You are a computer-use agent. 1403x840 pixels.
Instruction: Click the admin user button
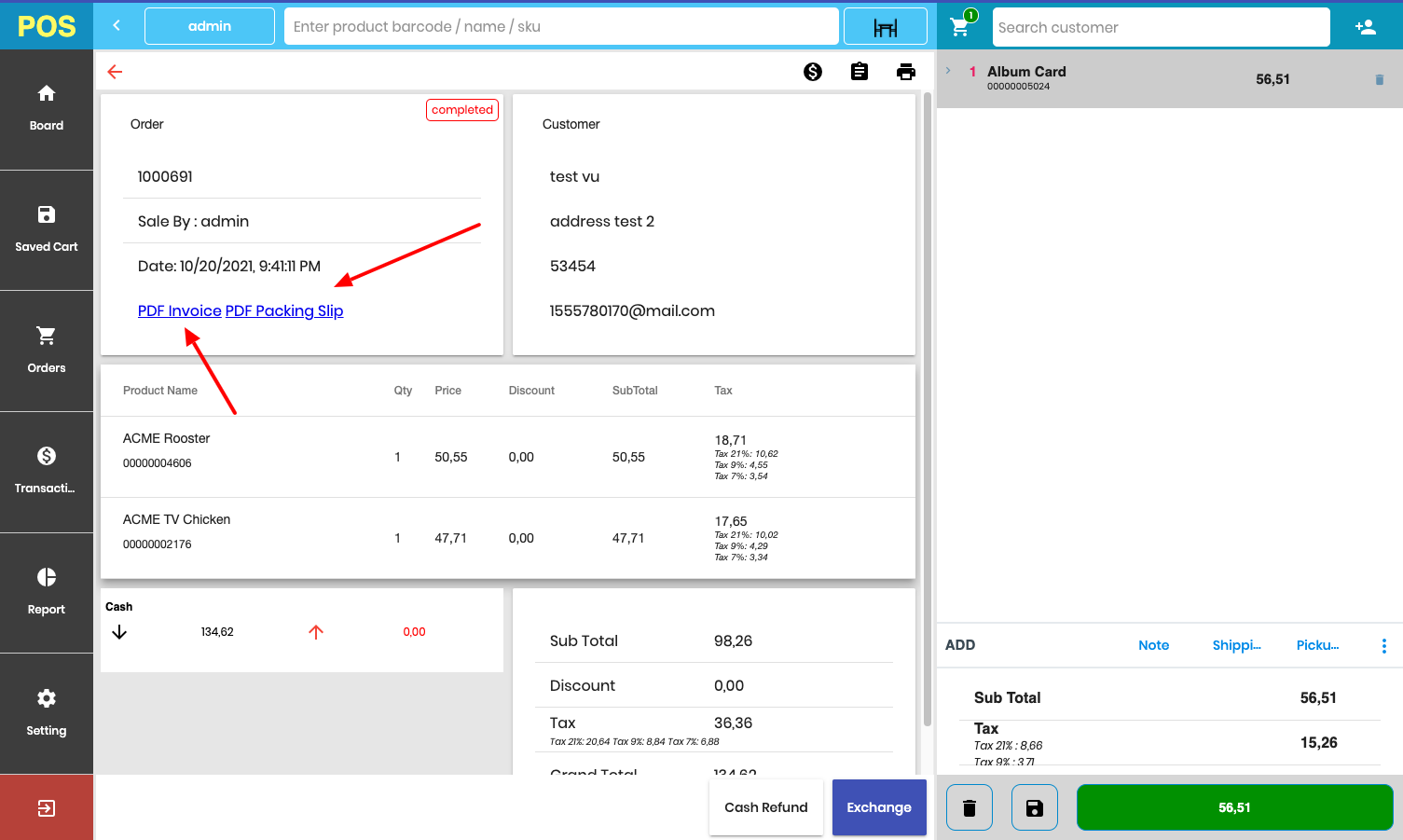pyautogui.click(x=210, y=26)
